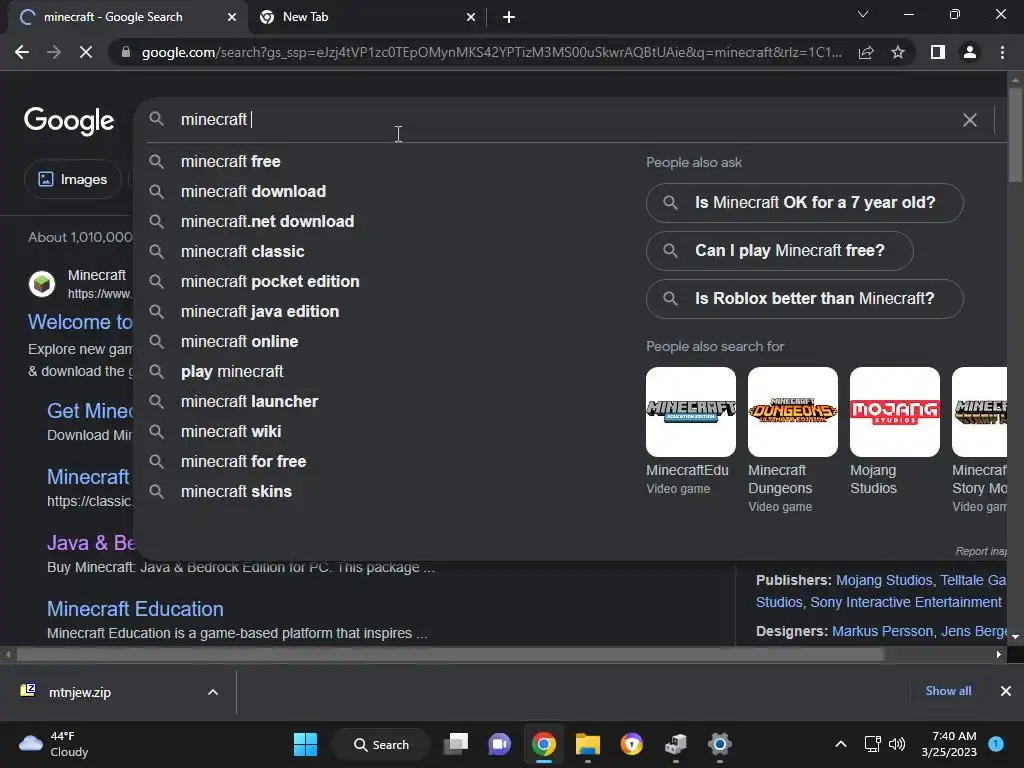Stop loading the page
1024x768 pixels.
click(x=86, y=52)
